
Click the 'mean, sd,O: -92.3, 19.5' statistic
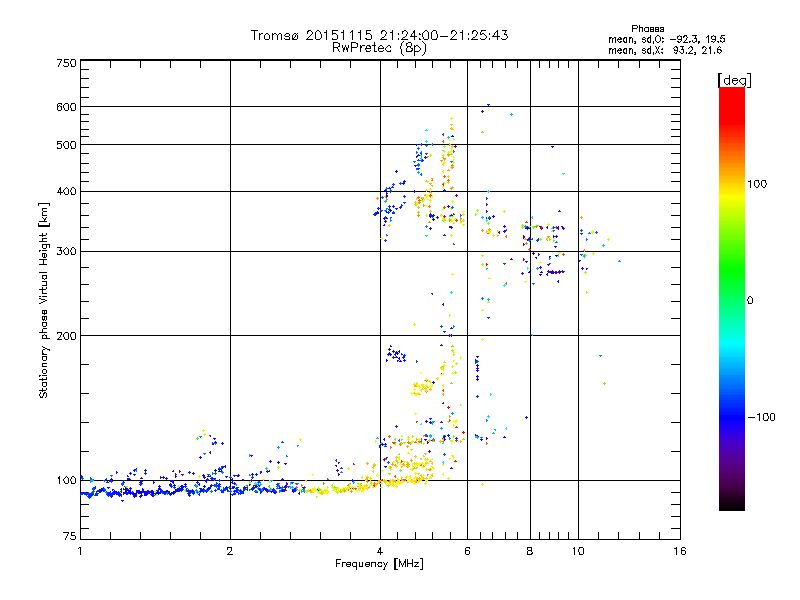(667, 39)
